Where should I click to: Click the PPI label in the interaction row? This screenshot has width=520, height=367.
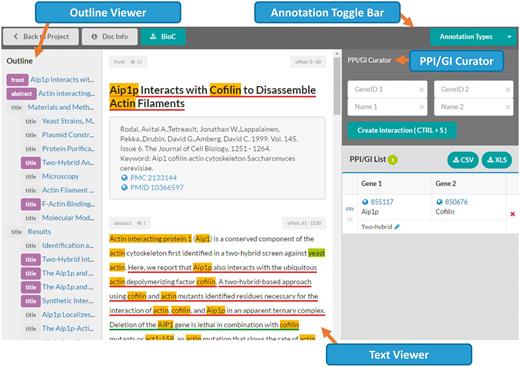[350, 209]
